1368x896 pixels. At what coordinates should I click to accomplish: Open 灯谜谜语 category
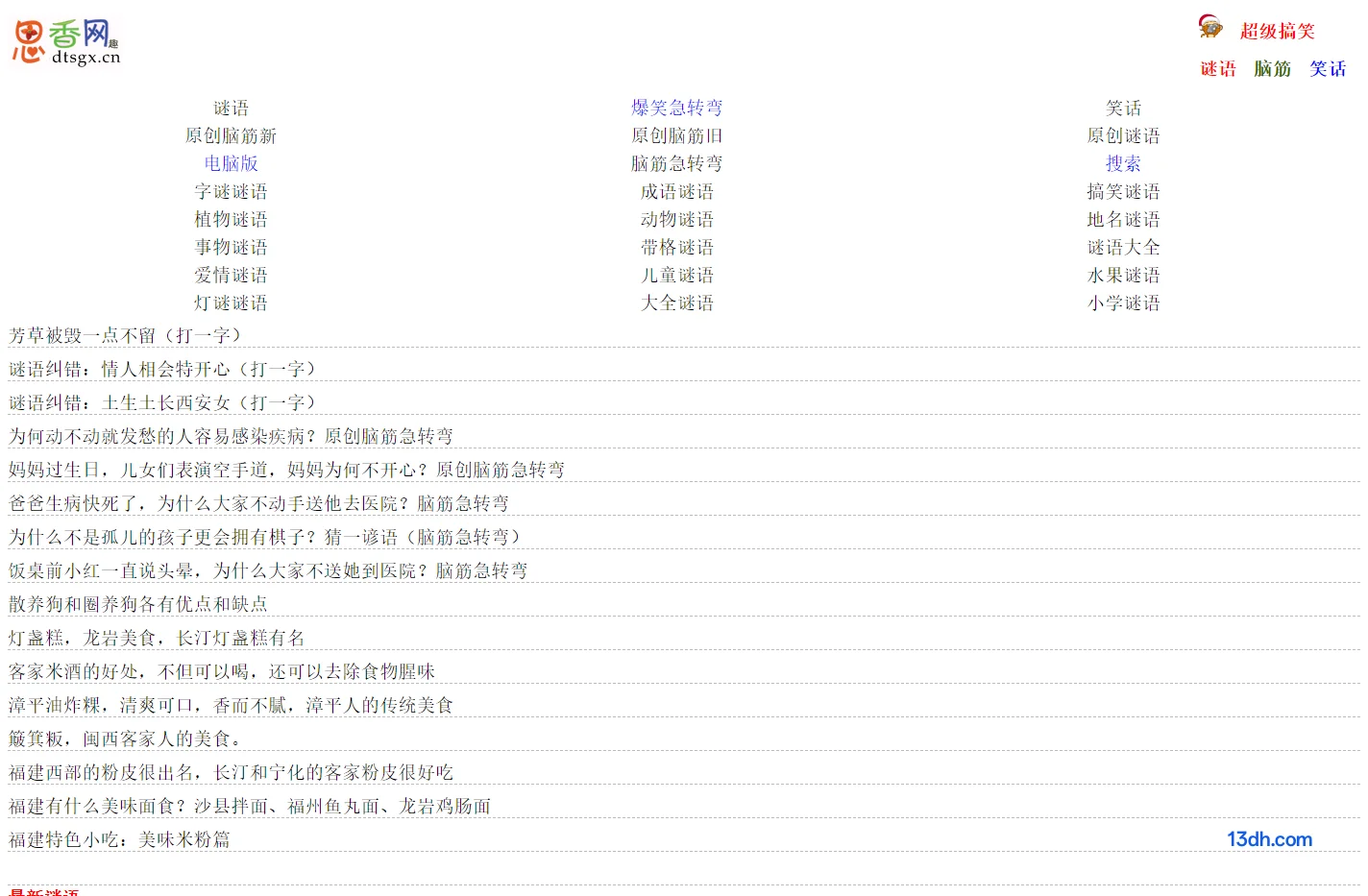[x=231, y=303]
